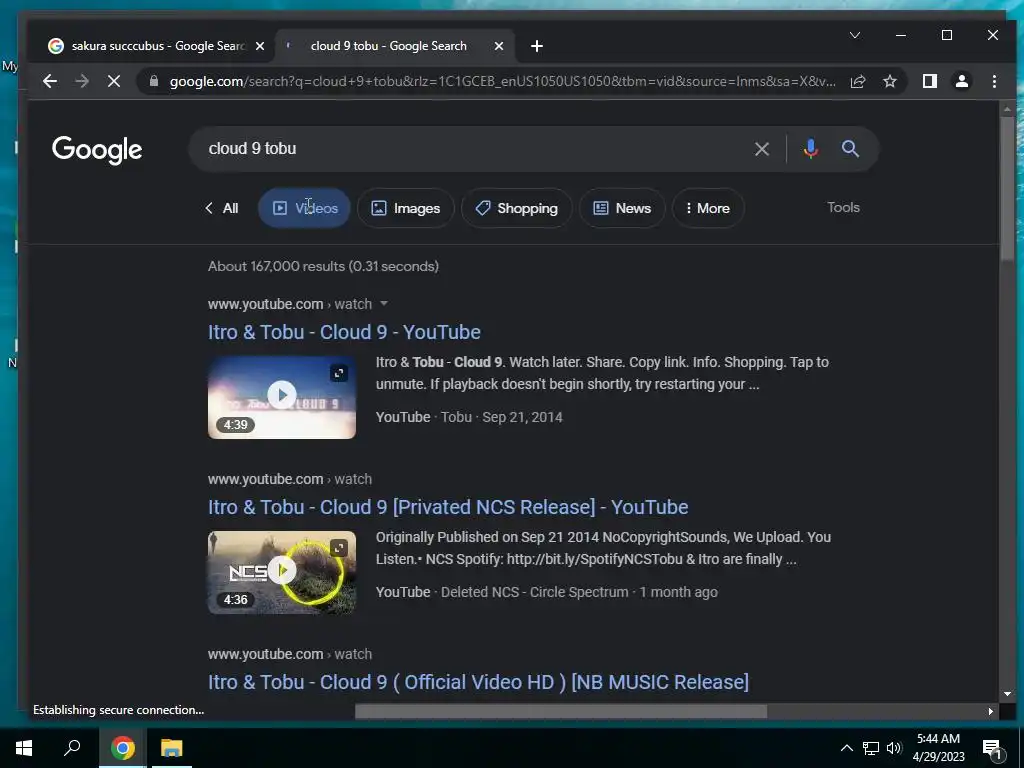Share this page via share icon

[x=857, y=81]
